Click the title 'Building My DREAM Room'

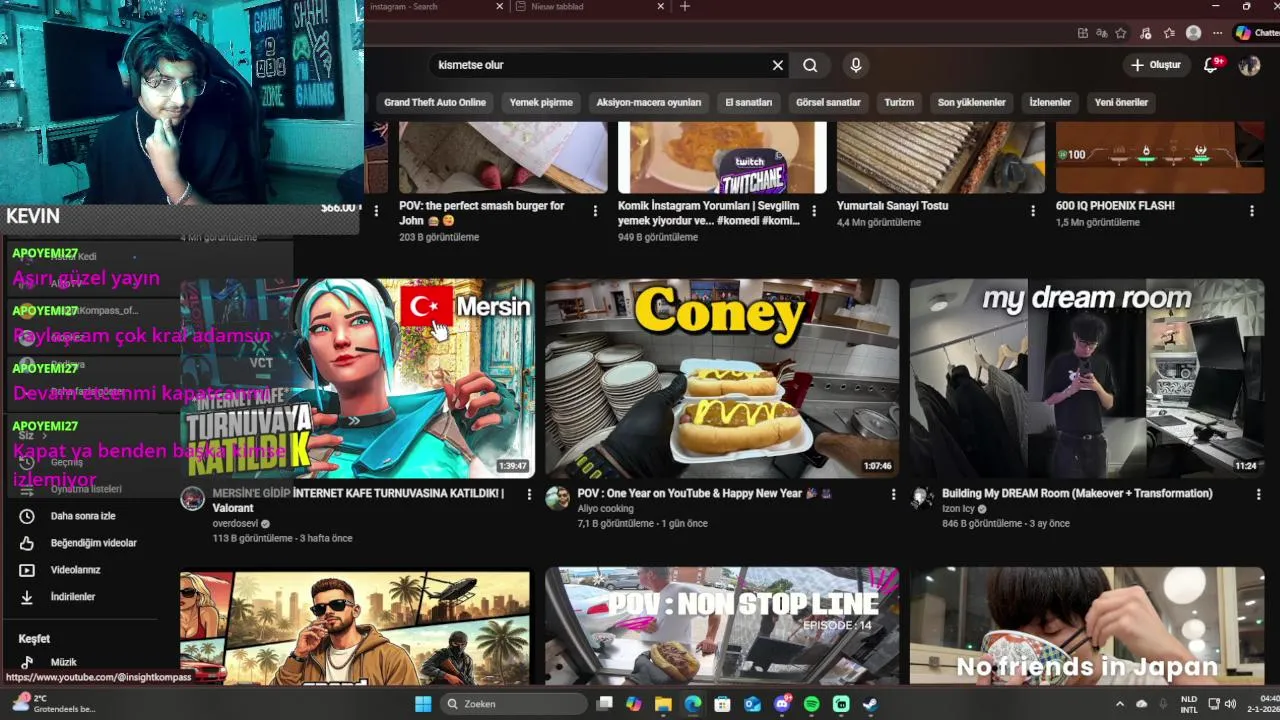tap(1077, 493)
